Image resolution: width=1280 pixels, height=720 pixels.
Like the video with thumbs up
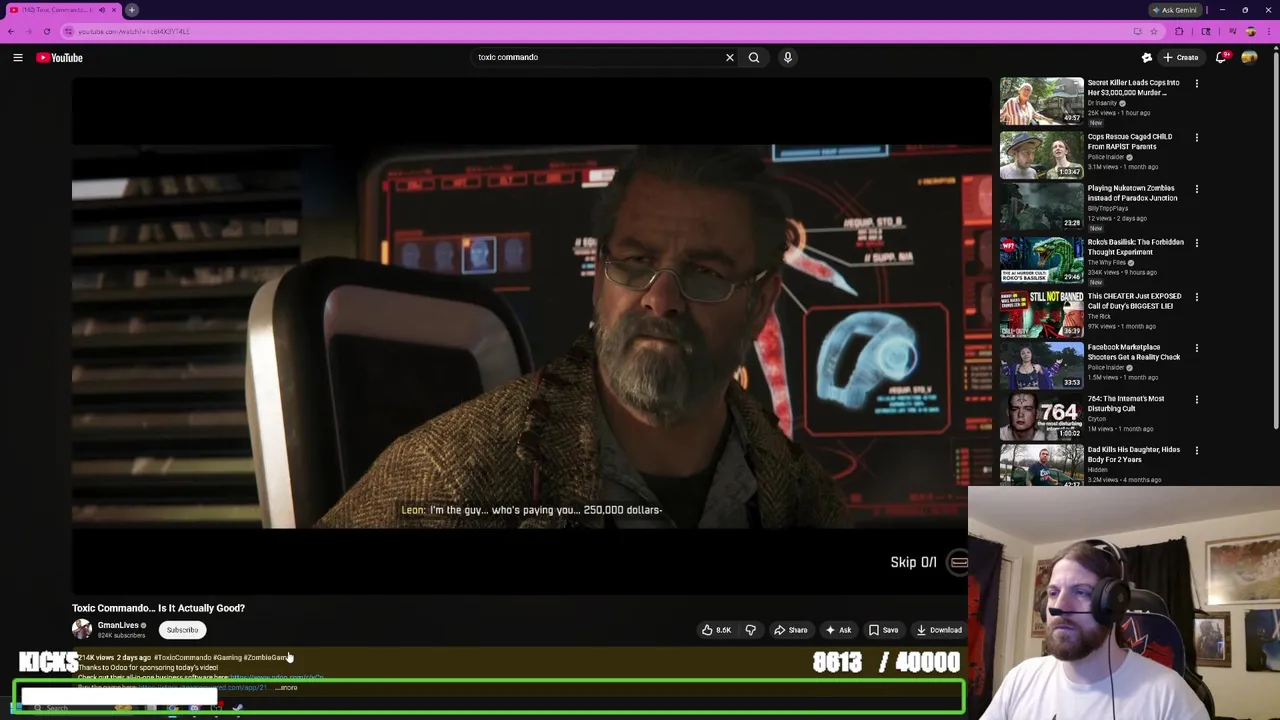[716, 630]
